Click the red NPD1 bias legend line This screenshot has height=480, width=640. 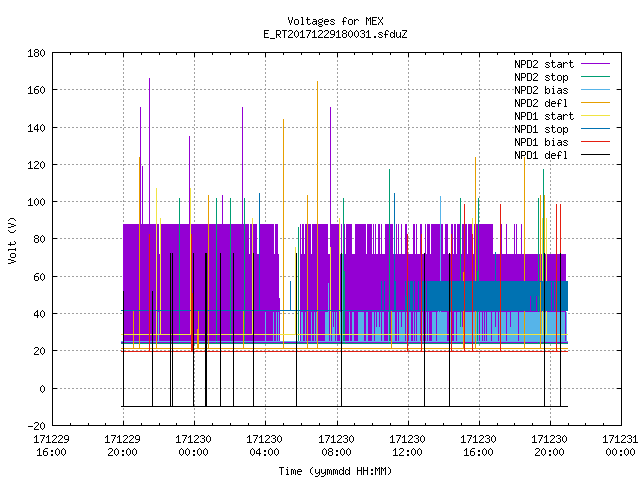coord(596,142)
